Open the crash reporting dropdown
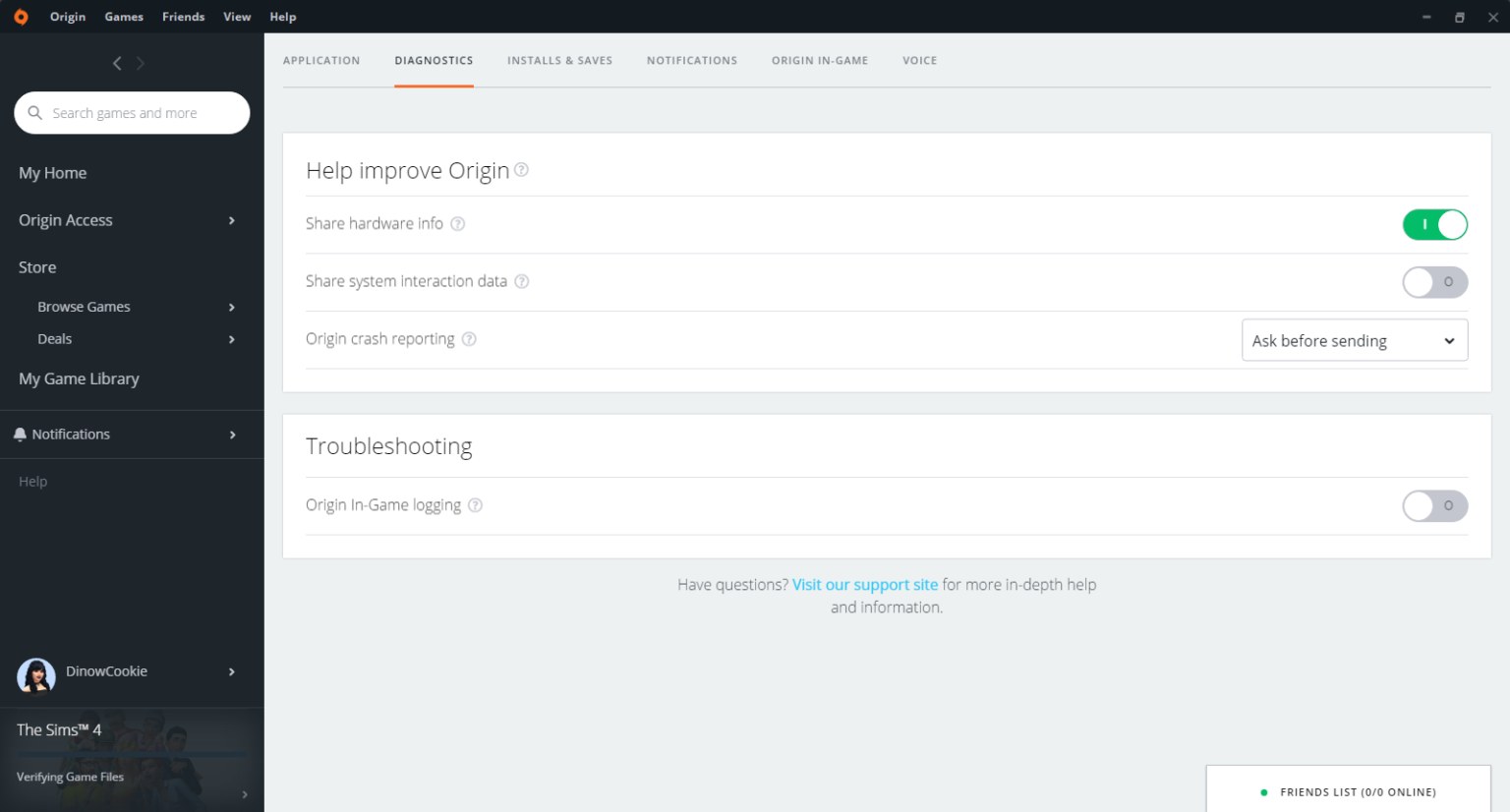Image resolution: width=1510 pixels, height=812 pixels. [x=1354, y=340]
